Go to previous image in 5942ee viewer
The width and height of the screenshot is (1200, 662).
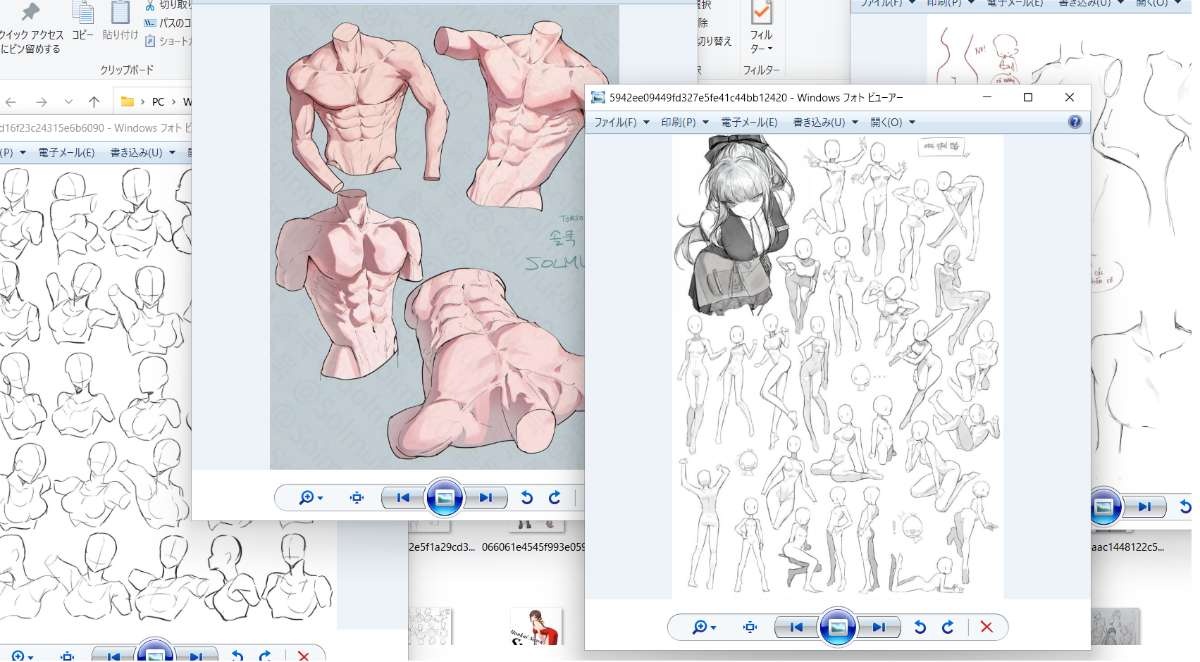click(x=796, y=627)
